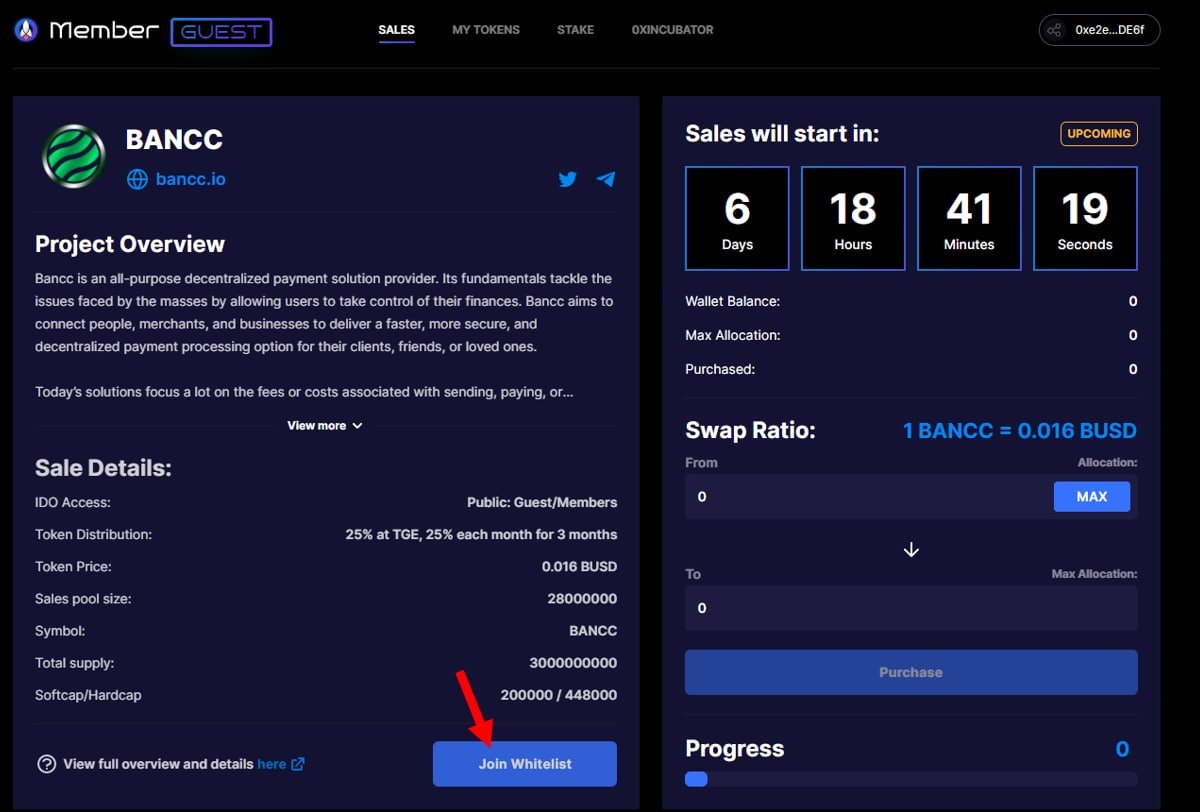
Task: Click the 6 Days countdown box
Action: point(737,218)
